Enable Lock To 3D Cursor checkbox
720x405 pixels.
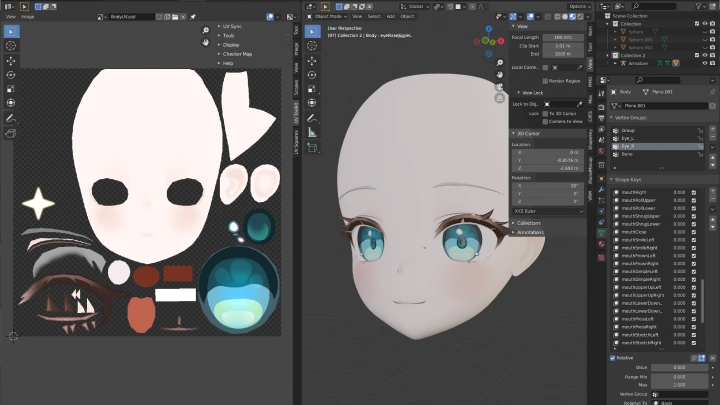(x=545, y=113)
